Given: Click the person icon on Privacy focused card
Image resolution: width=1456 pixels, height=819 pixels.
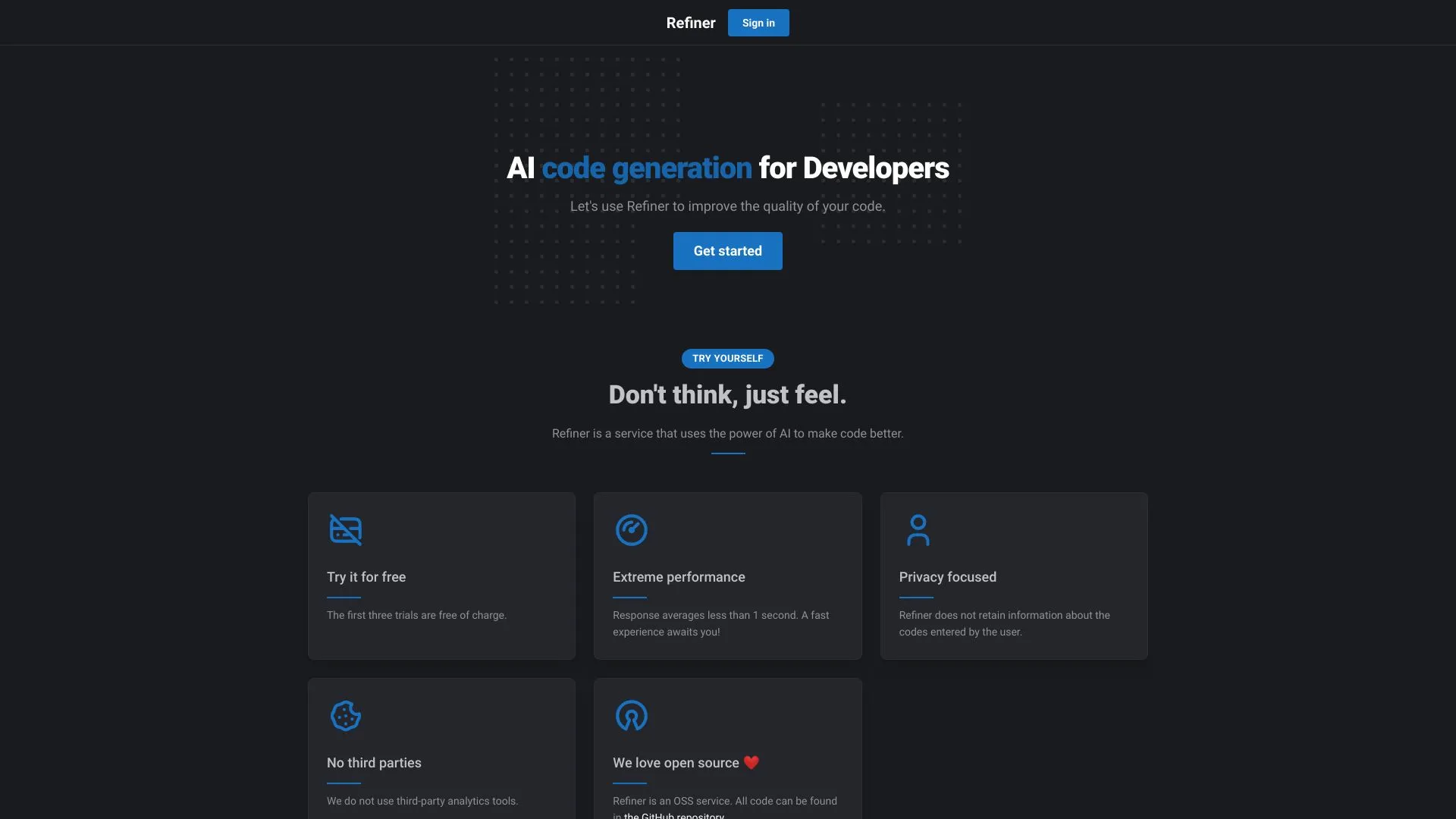Looking at the screenshot, I should (x=918, y=530).
